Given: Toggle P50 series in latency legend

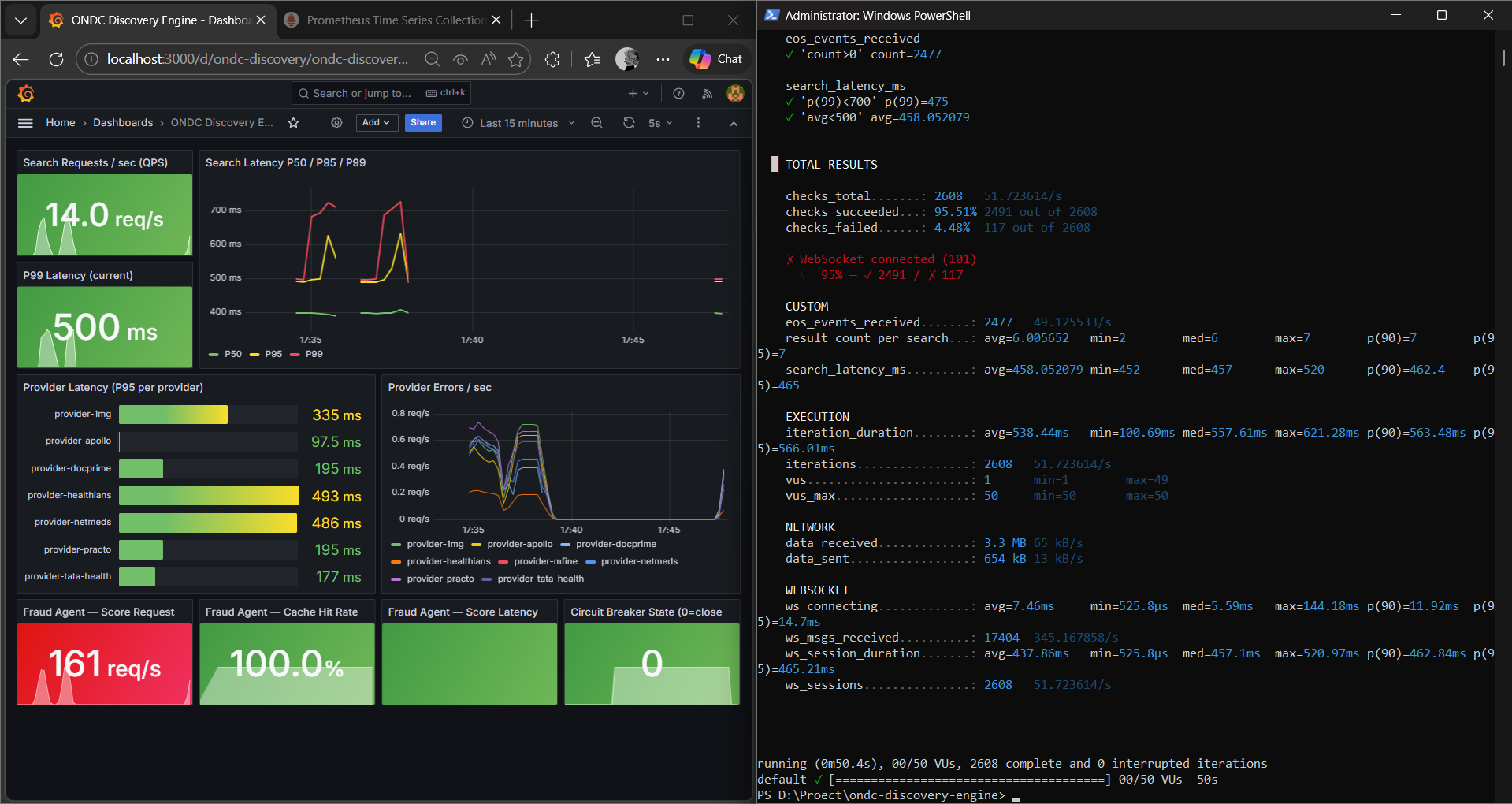Looking at the screenshot, I should point(232,354).
